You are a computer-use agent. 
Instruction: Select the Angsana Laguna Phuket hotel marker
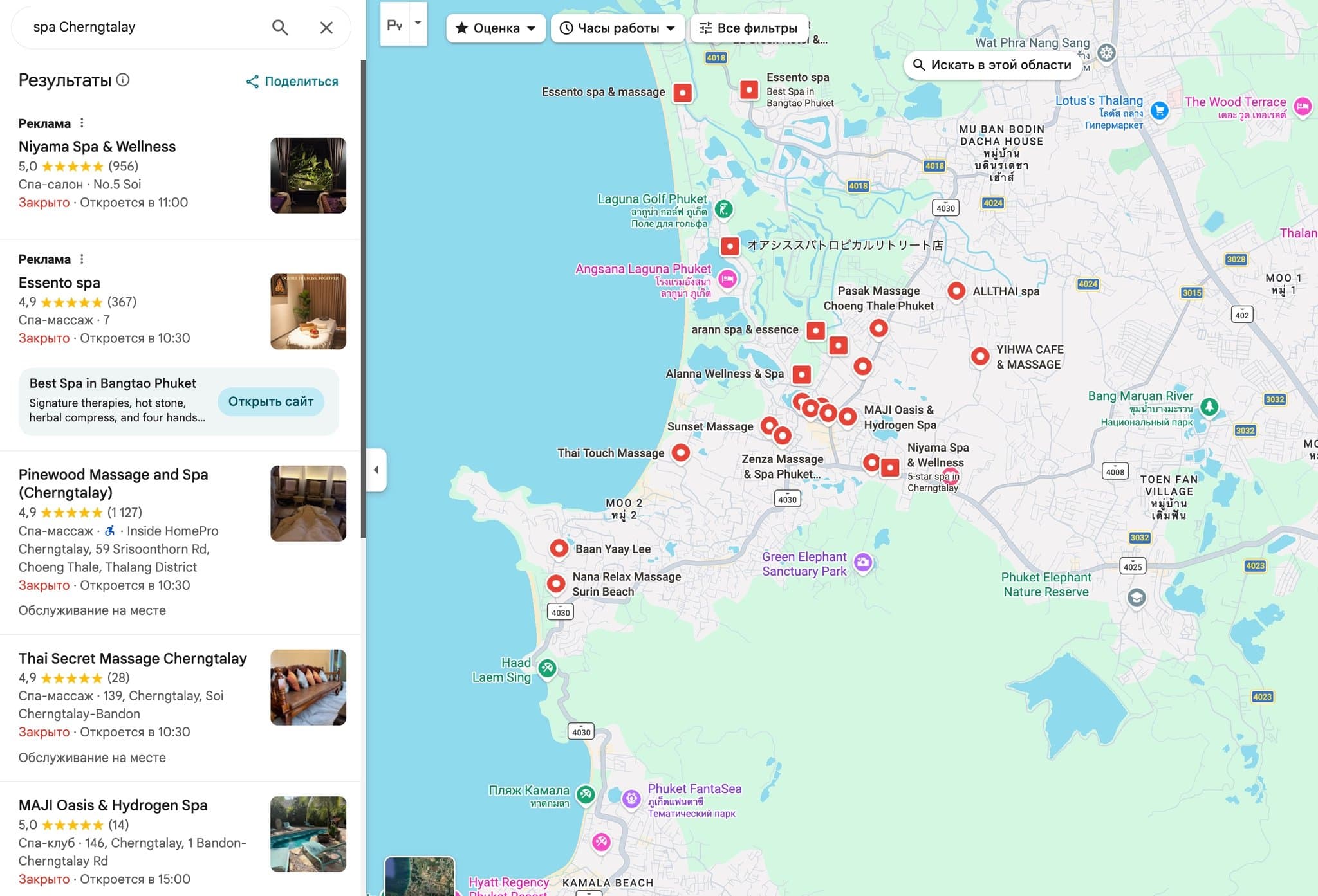coord(727,279)
